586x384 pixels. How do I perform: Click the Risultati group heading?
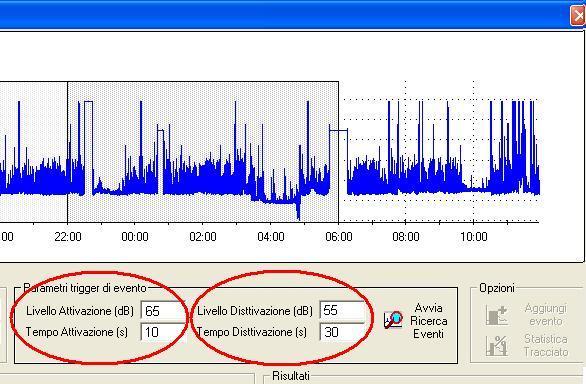point(291,376)
